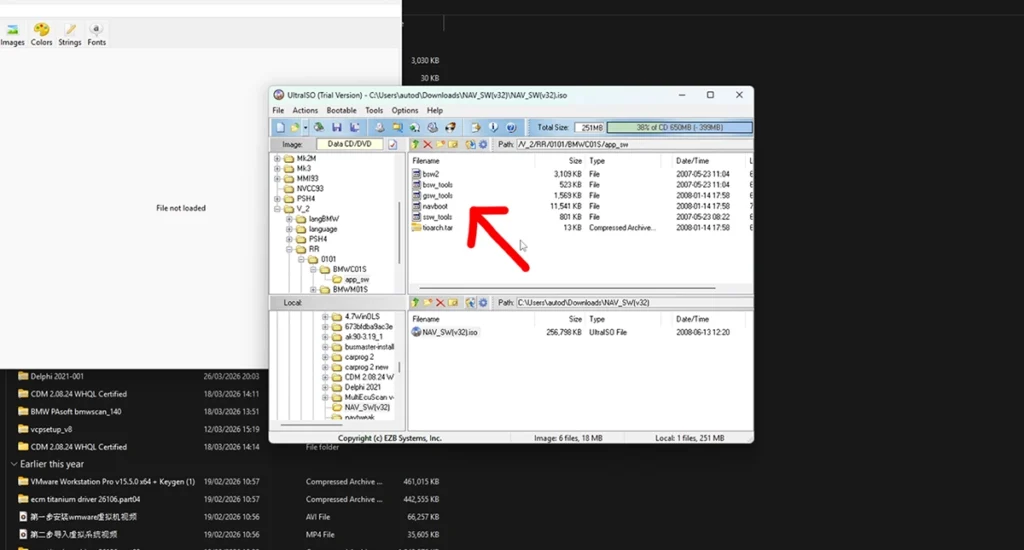Click the Open CD/DVD toolbar icon
1024x550 pixels.
point(319,127)
